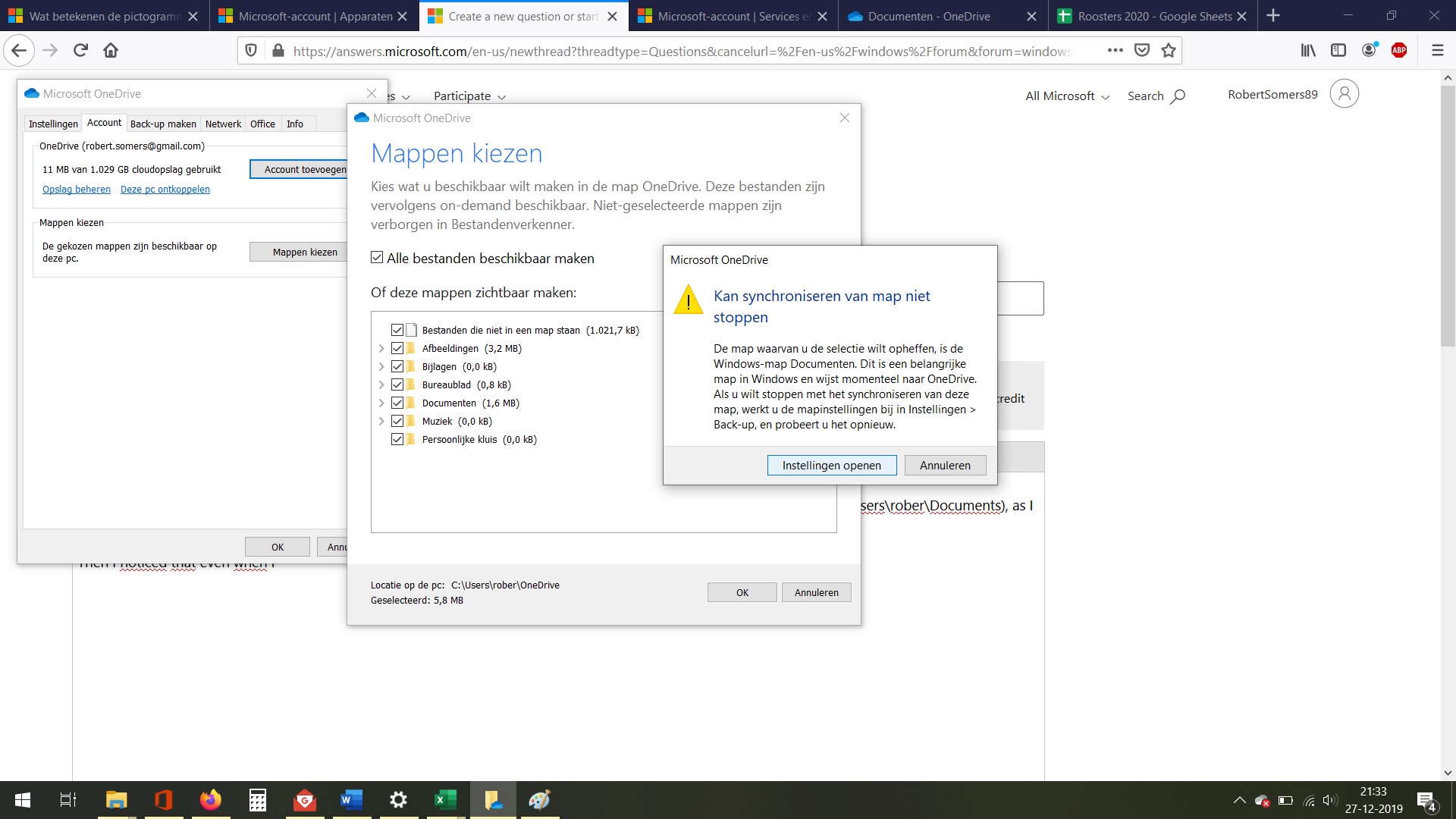Click the 'Instellingen openen' button
Screen dimensions: 1456x819
click(832, 465)
